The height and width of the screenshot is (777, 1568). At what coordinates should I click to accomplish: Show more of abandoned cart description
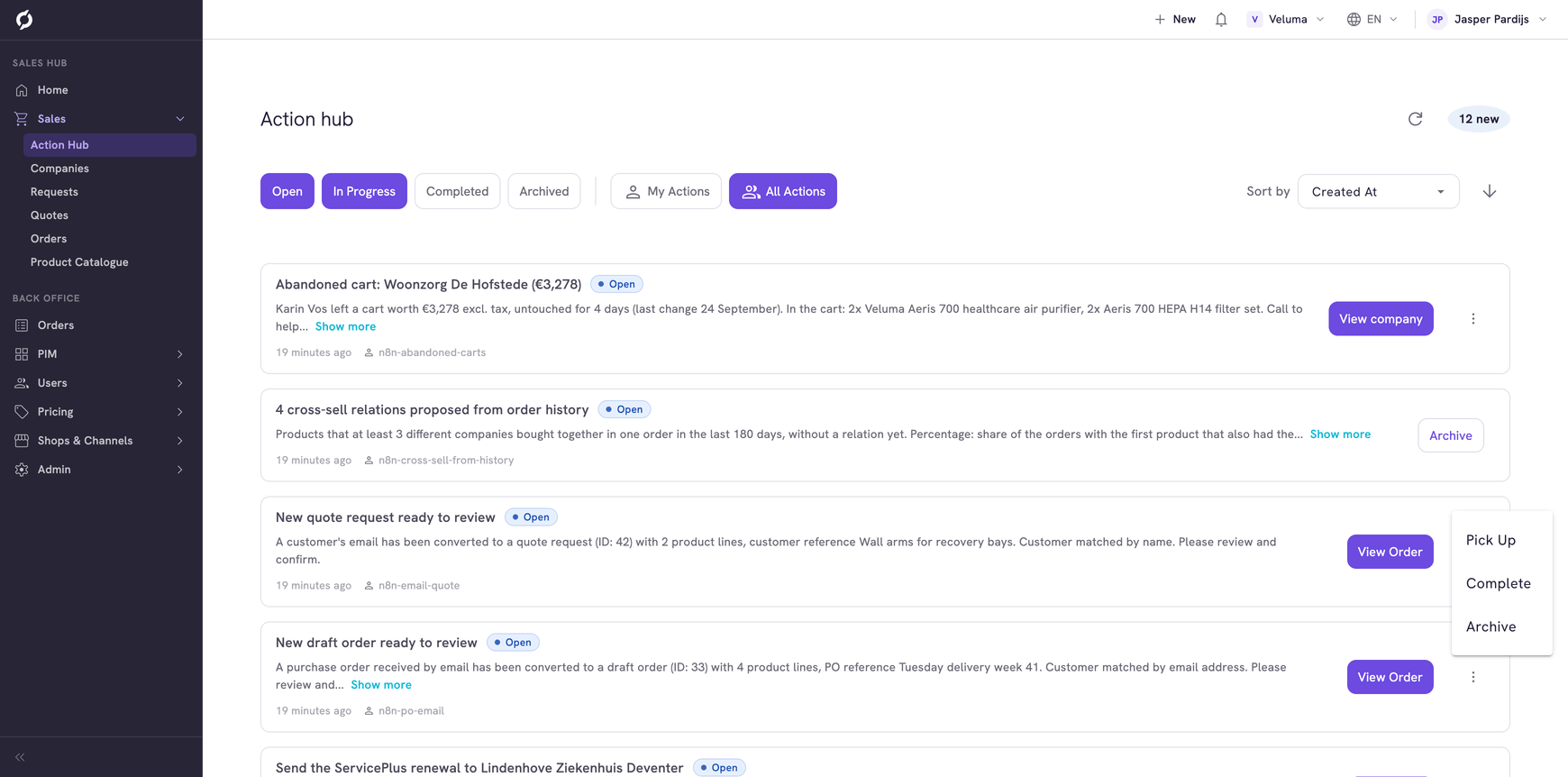345,326
